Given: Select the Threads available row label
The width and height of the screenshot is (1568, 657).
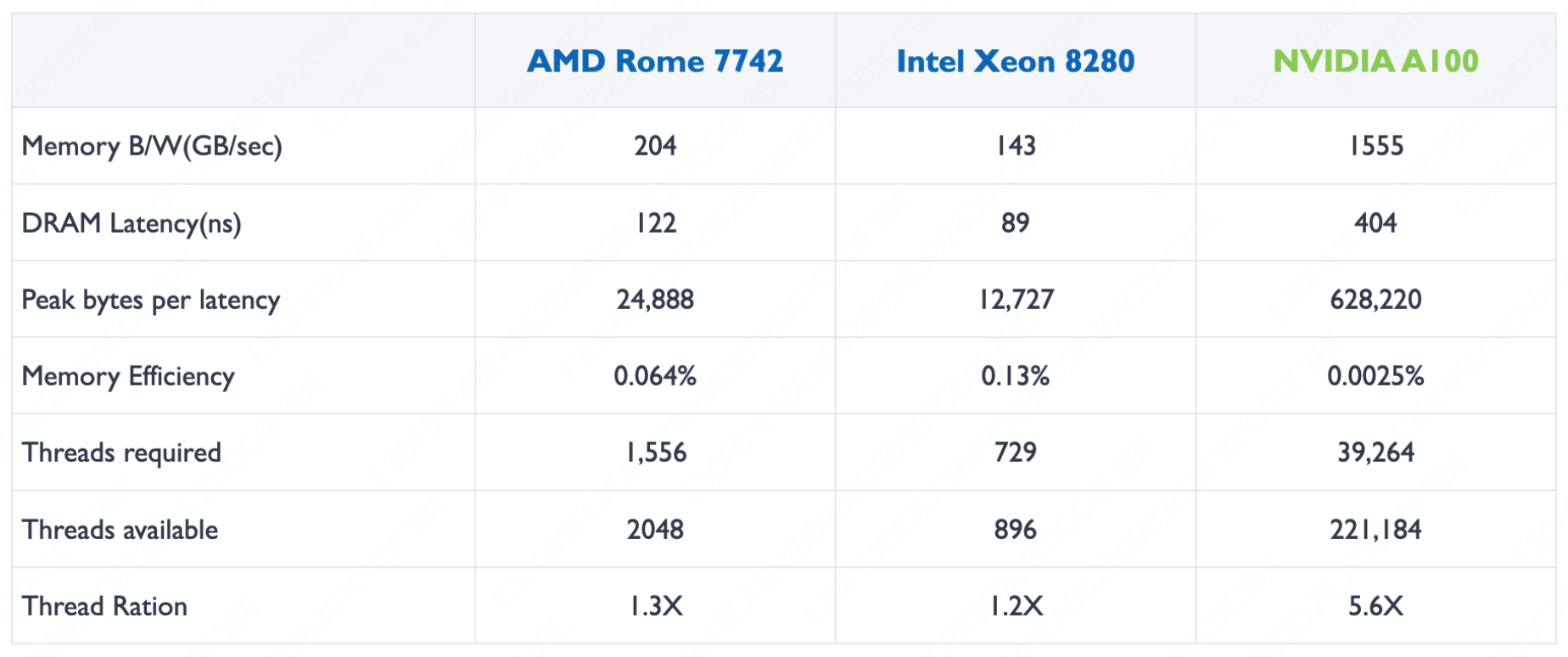Looking at the screenshot, I should tap(120, 530).
